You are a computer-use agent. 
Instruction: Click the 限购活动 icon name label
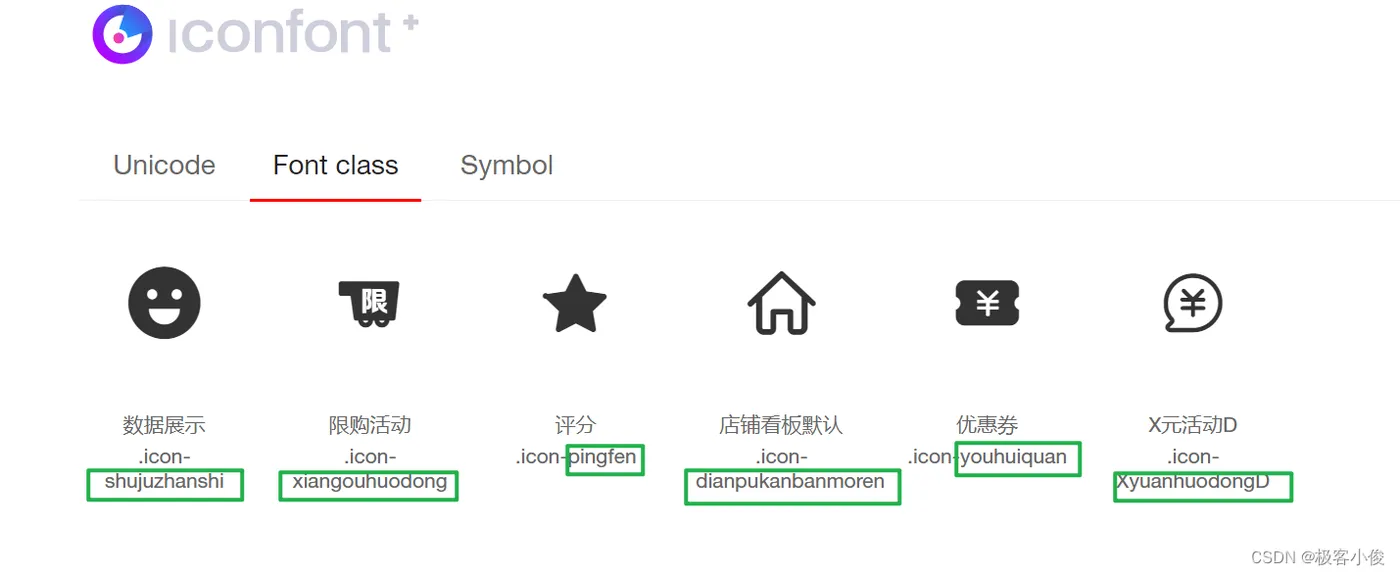click(x=369, y=425)
